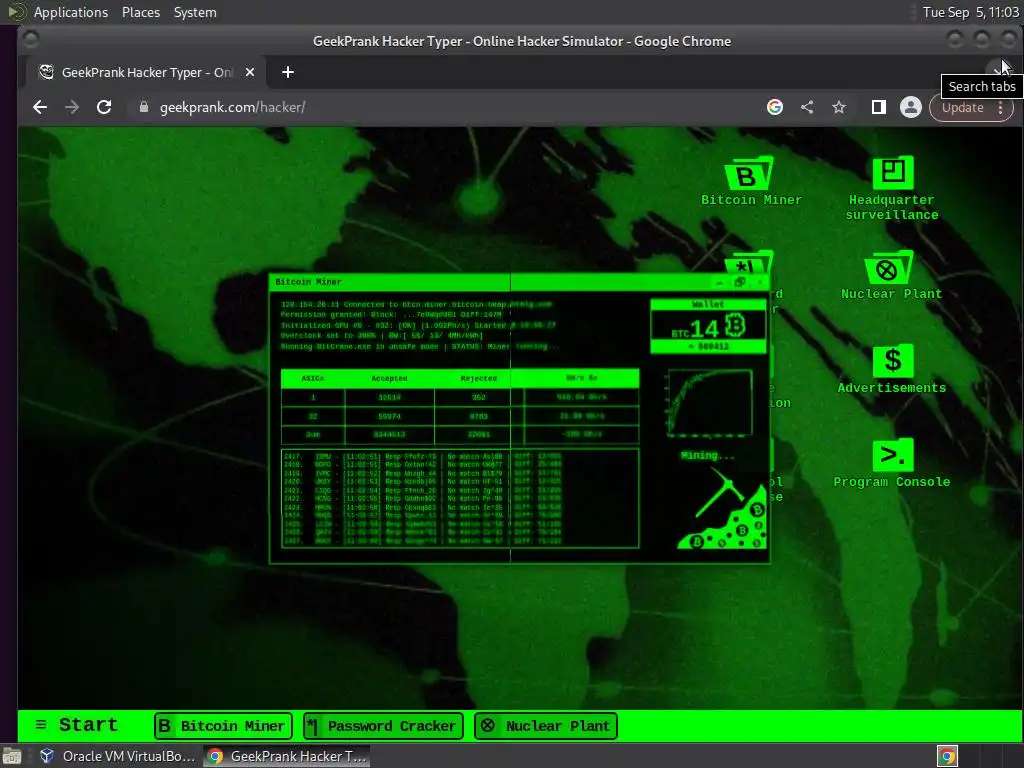Click the mining log output panel
Viewport: 1024px width, 768px height.
(460, 498)
